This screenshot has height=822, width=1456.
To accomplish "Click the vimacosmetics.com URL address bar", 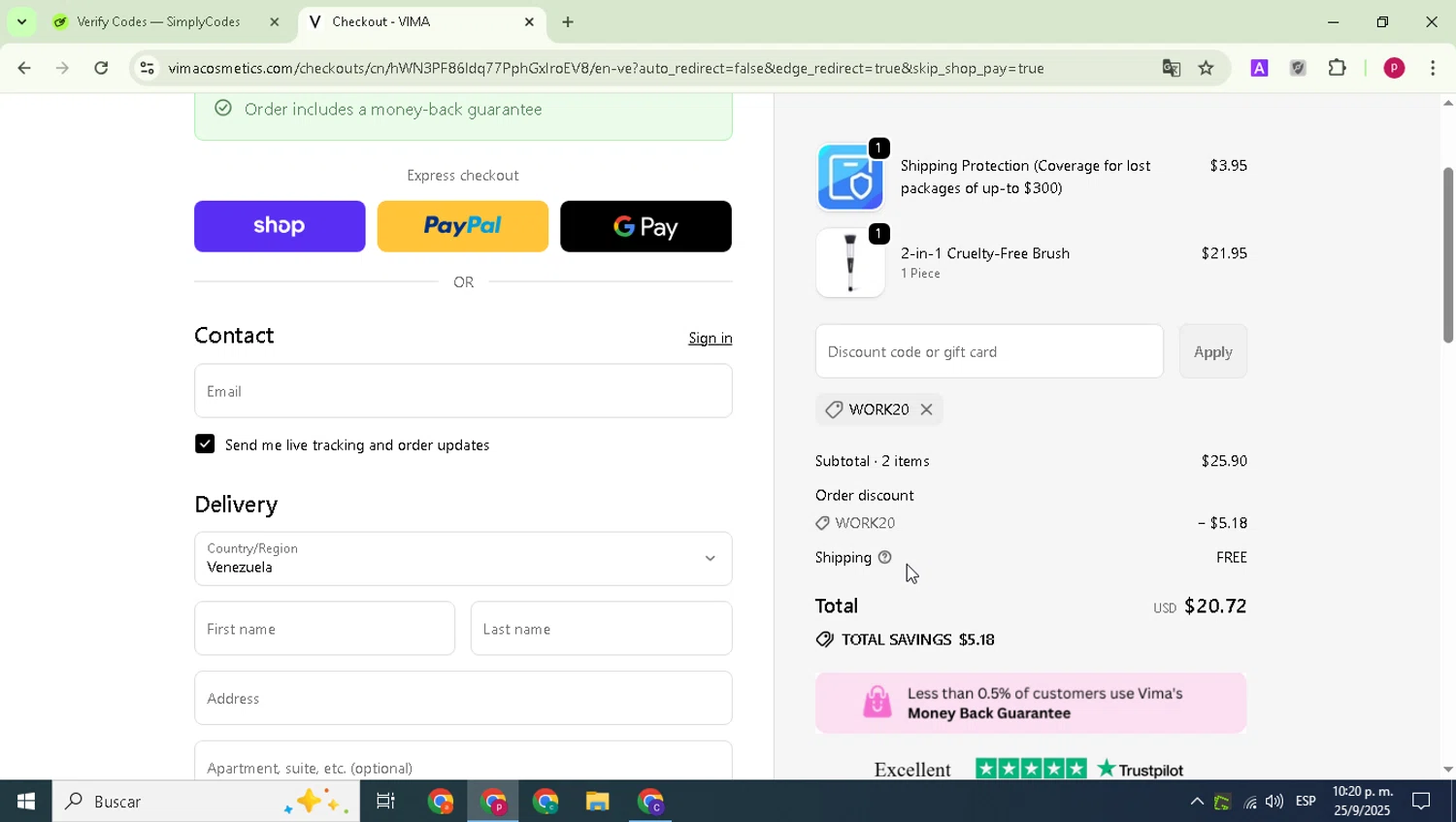I will 606,68.
